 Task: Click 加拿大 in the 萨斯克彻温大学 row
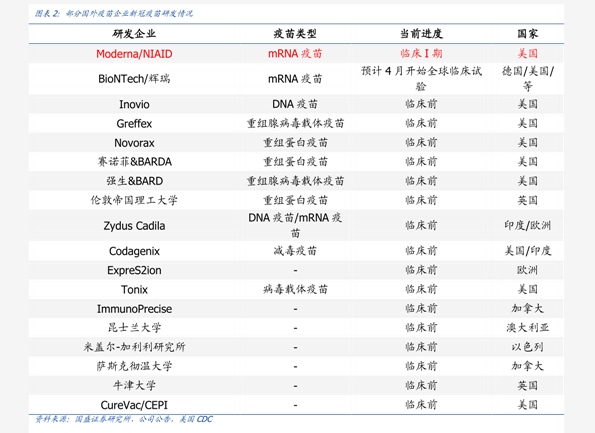point(527,367)
